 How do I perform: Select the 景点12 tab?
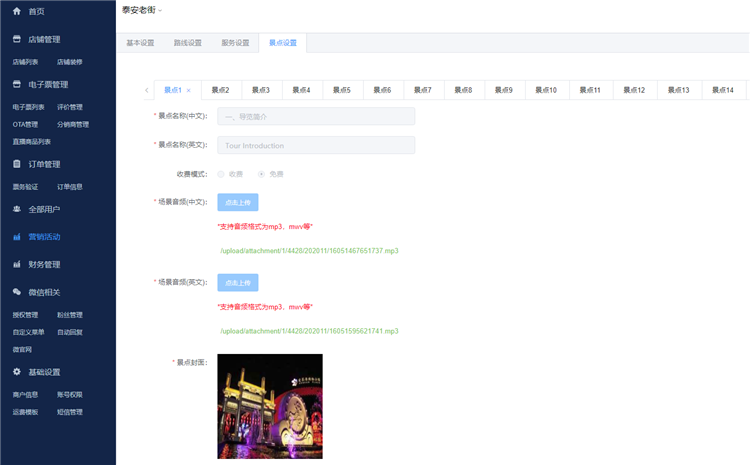click(634, 90)
